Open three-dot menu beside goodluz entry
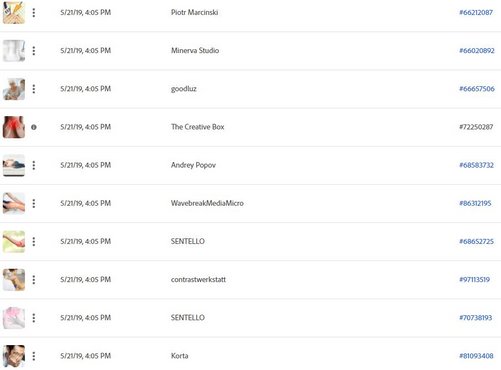 point(34,89)
